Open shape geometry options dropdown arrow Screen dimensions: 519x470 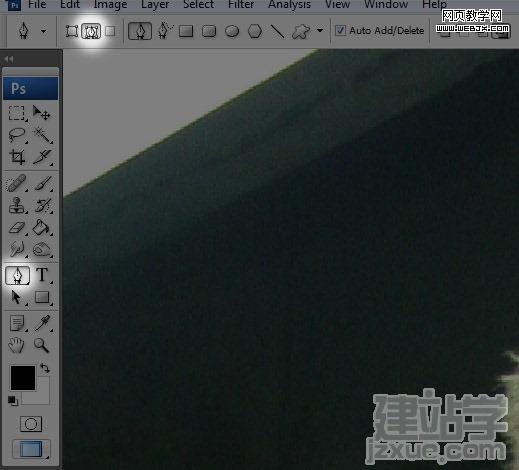(320, 31)
